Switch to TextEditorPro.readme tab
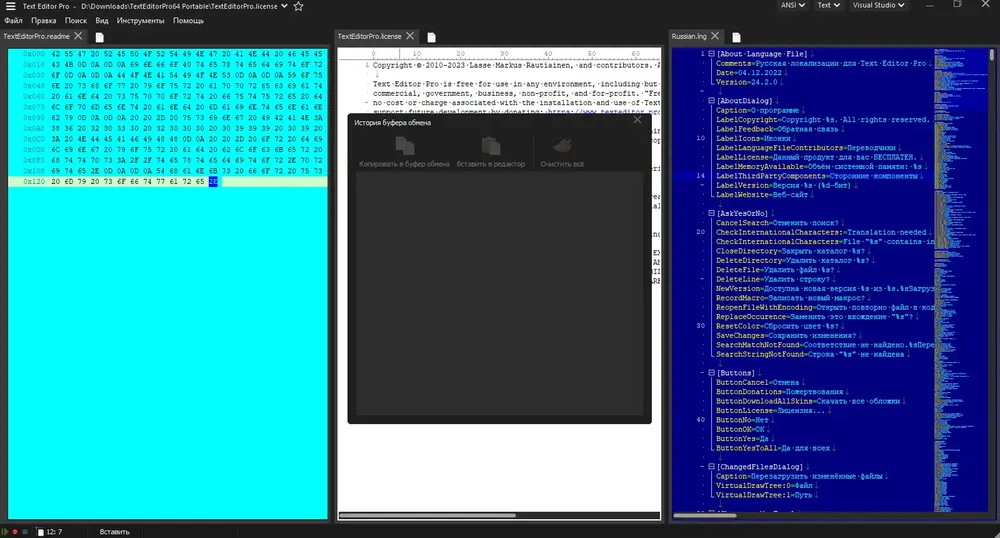The image size is (1000, 538). tap(36, 36)
